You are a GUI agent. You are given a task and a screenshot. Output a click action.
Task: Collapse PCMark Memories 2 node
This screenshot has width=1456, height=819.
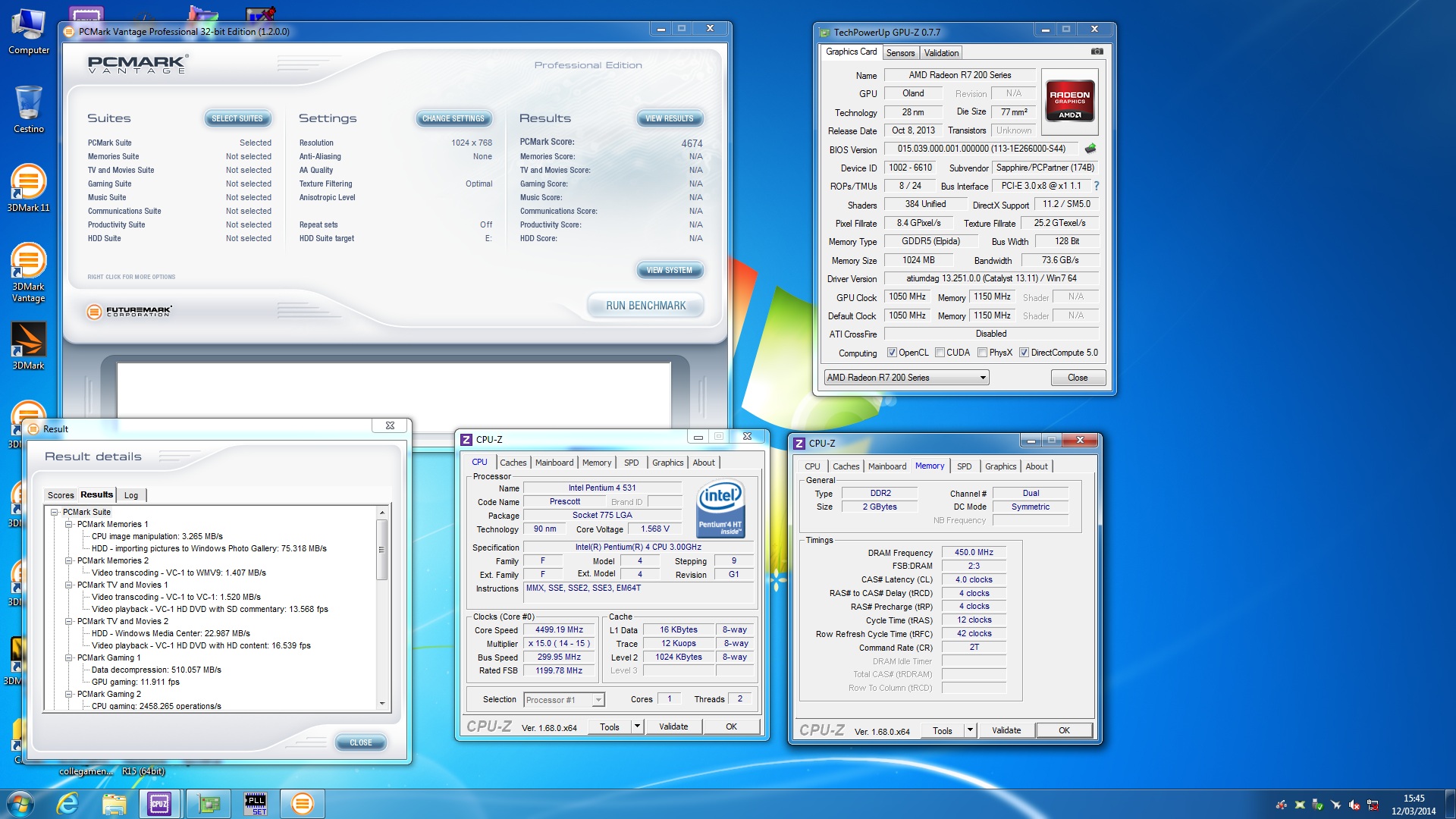click(x=69, y=561)
